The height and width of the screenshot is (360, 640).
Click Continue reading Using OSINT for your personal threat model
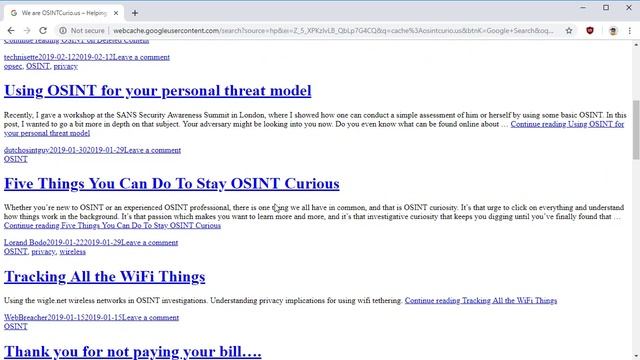pyautogui.click(x=567, y=124)
